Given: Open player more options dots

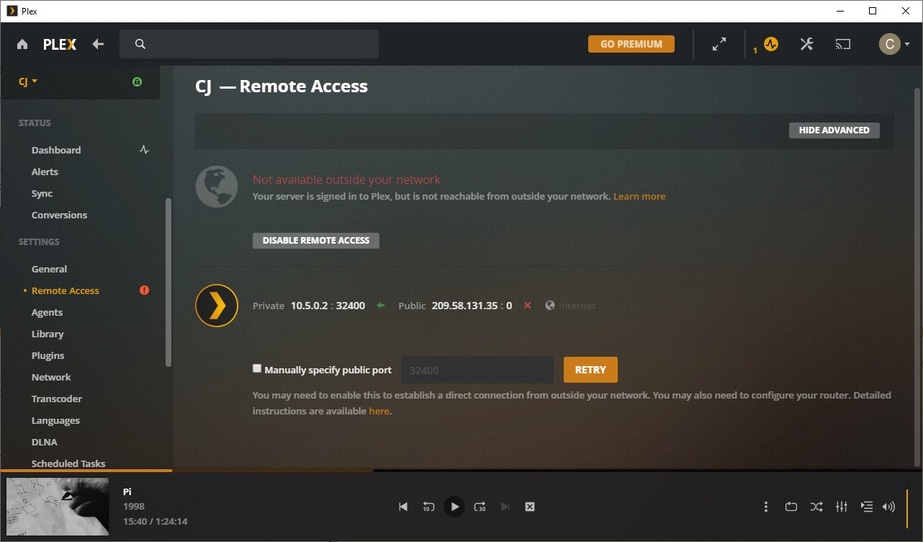Looking at the screenshot, I should pos(766,507).
